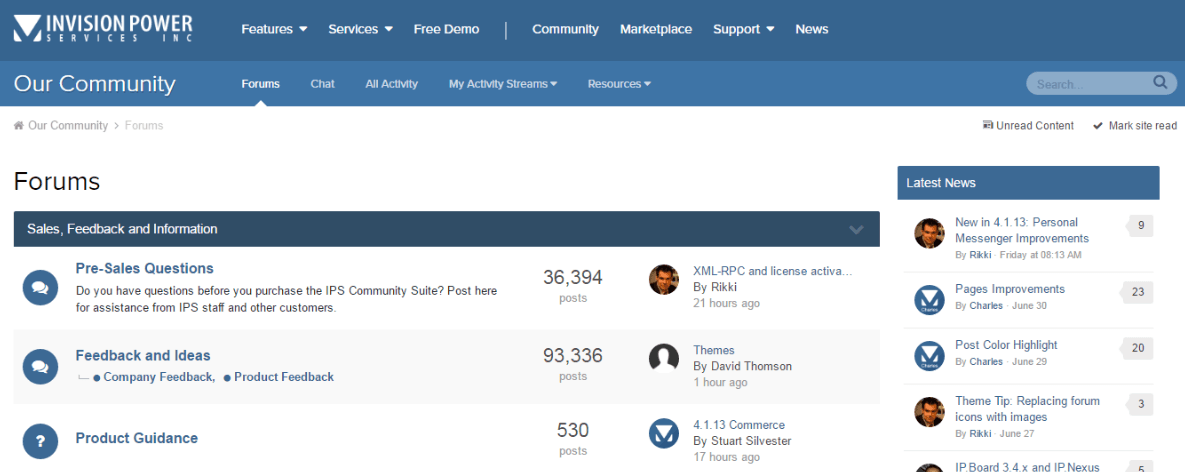Select the Forums tab
The image size is (1185, 472).
[261, 84]
